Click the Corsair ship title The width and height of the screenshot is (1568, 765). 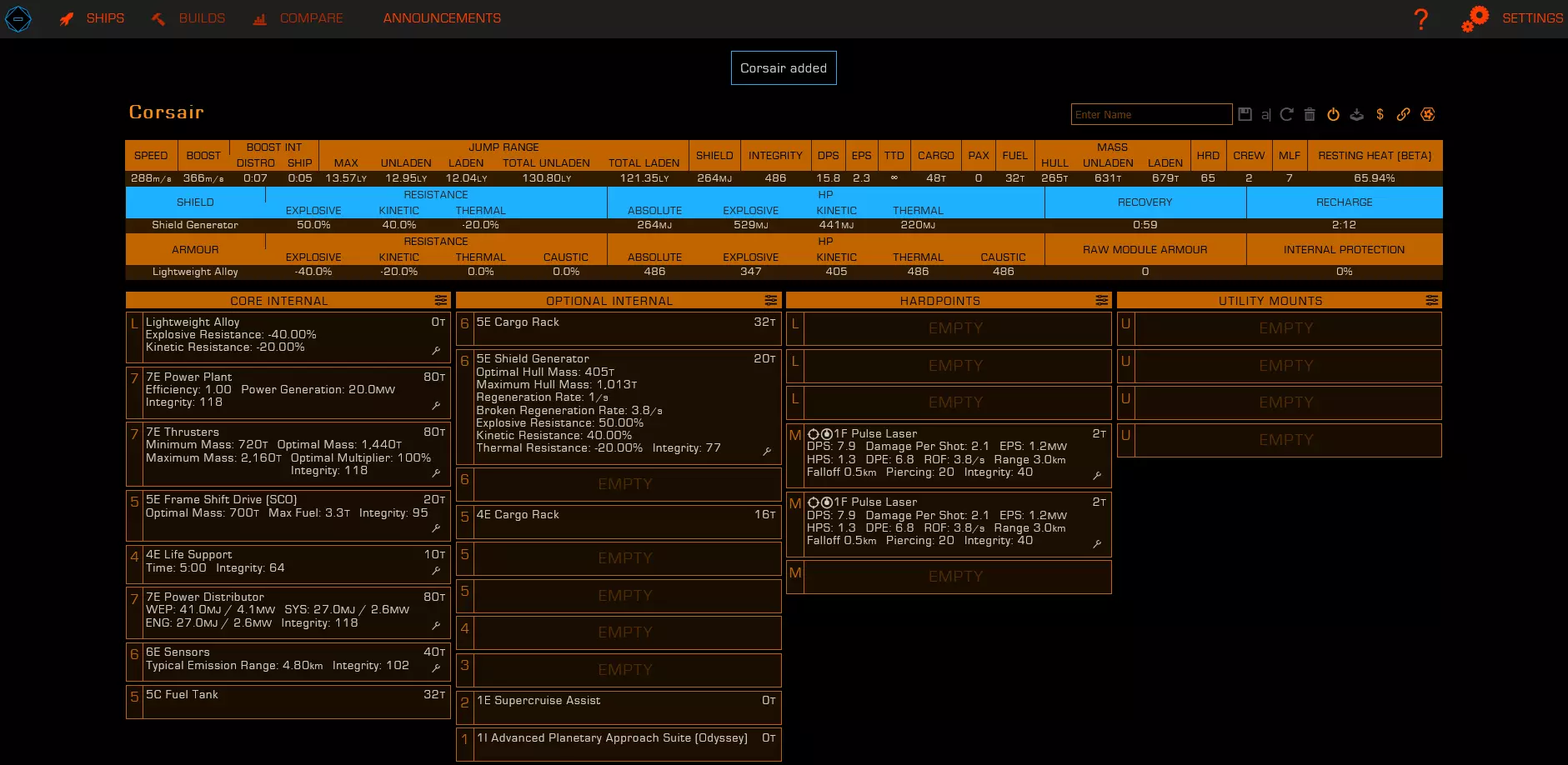click(167, 112)
